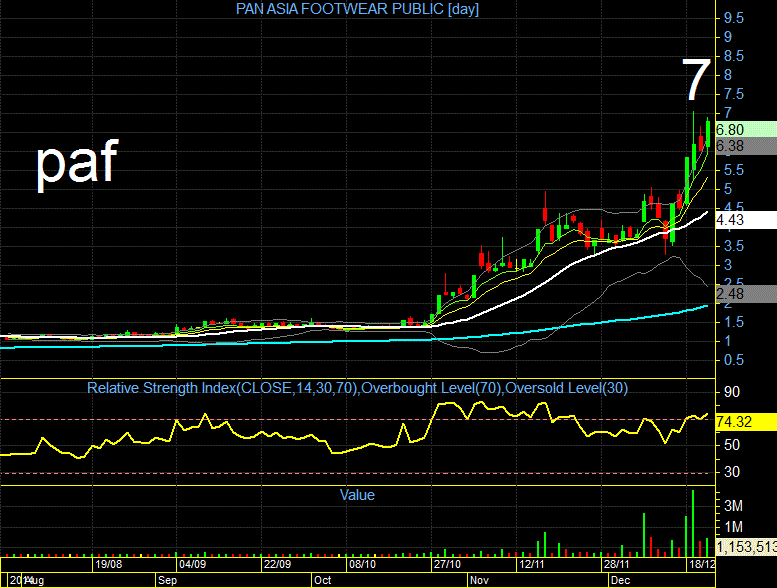Click the 19/08 date label
Image resolution: width=777 pixels, height=588 pixels.
pos(109,564)
